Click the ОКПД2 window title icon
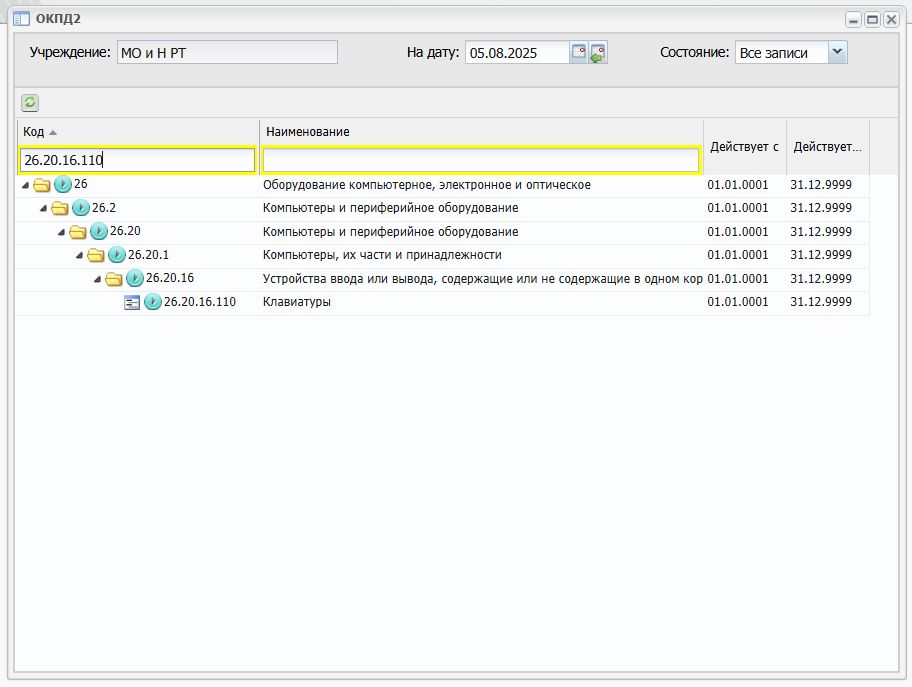 [x=22, y=19]
